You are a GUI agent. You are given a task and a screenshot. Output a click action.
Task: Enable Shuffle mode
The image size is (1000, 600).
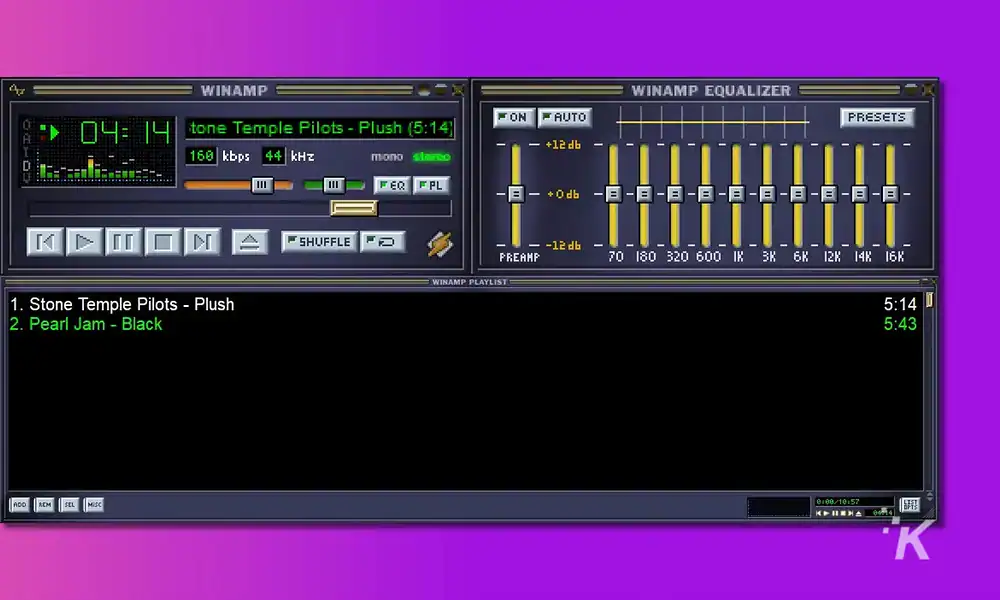pos(318,241)
